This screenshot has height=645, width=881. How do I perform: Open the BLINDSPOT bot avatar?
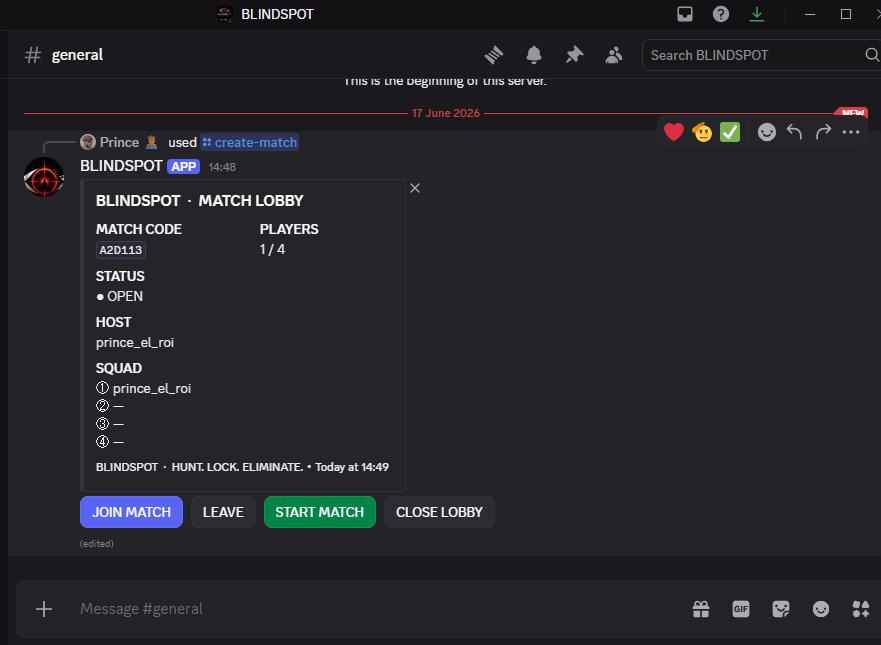pyautogui.click(x=44, y=177)
